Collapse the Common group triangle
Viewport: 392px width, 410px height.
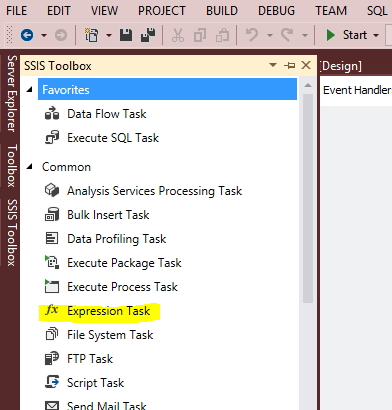click(30, 166)
